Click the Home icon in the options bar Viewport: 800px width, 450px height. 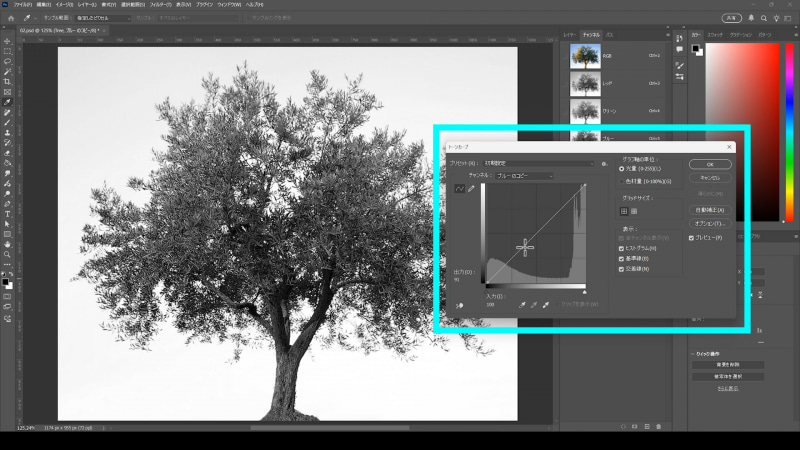[x=11, y=18]
